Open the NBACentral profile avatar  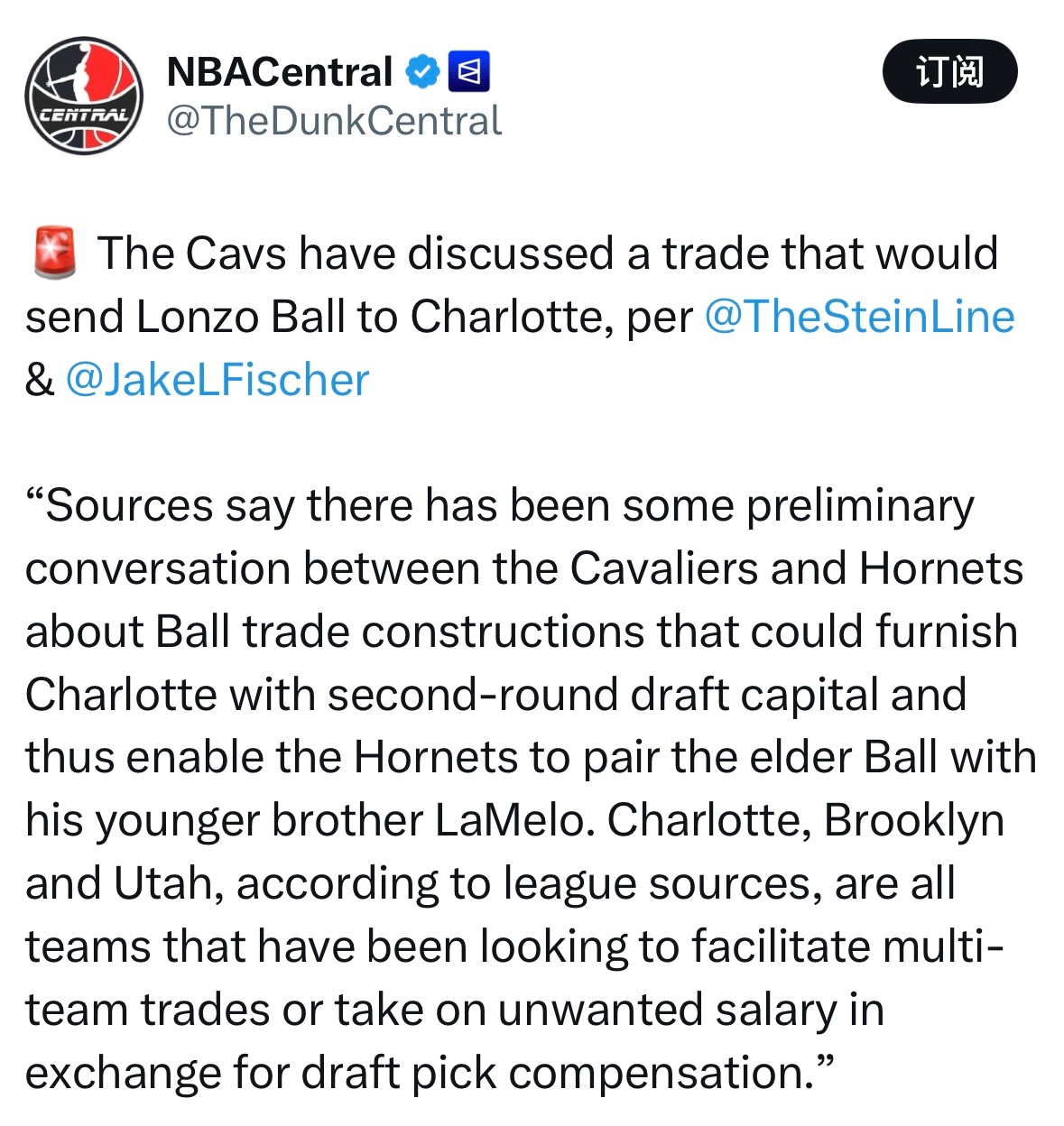pyautogui.click(x=84, y=96)
